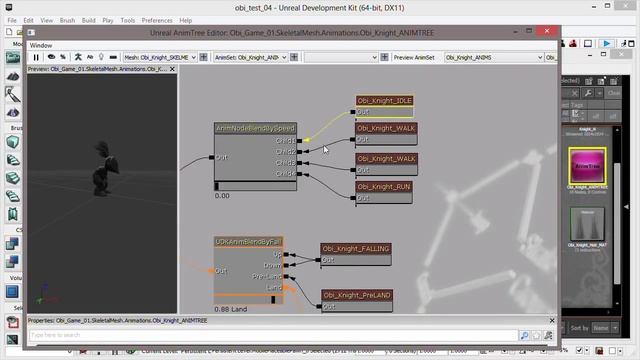
Task: Click the Child1 connector on BlendBySpeed node
Action: pos(299,141)
